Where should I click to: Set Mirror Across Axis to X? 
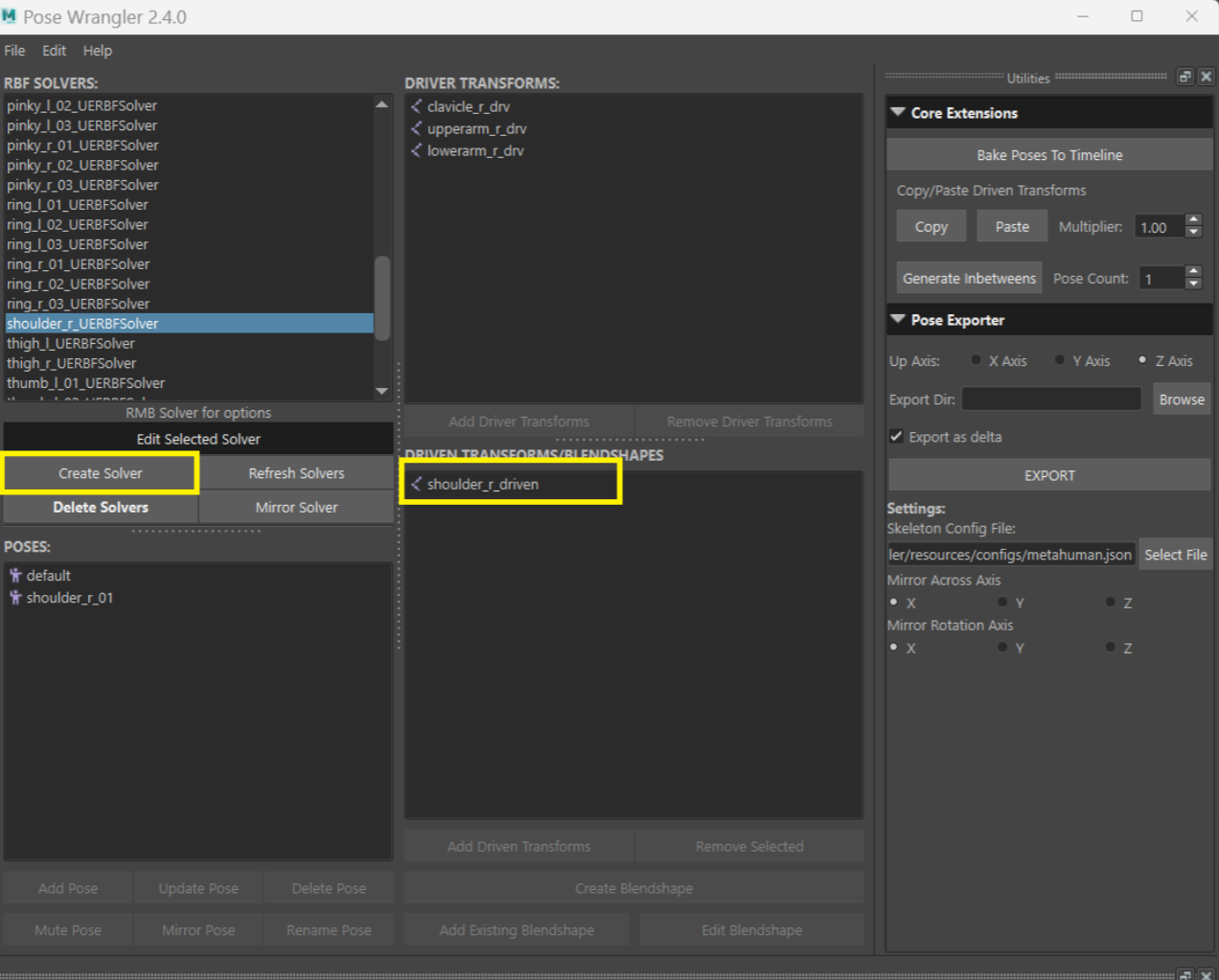pyautogui.click(x=894, y=603)
